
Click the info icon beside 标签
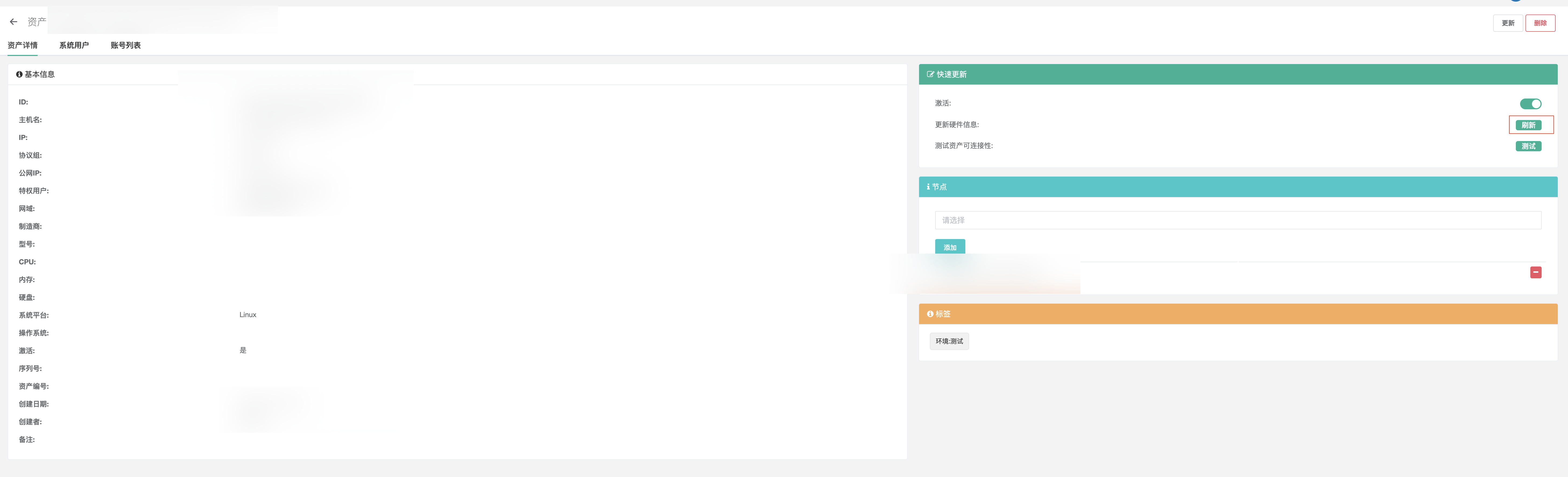[x=930, y=314]
